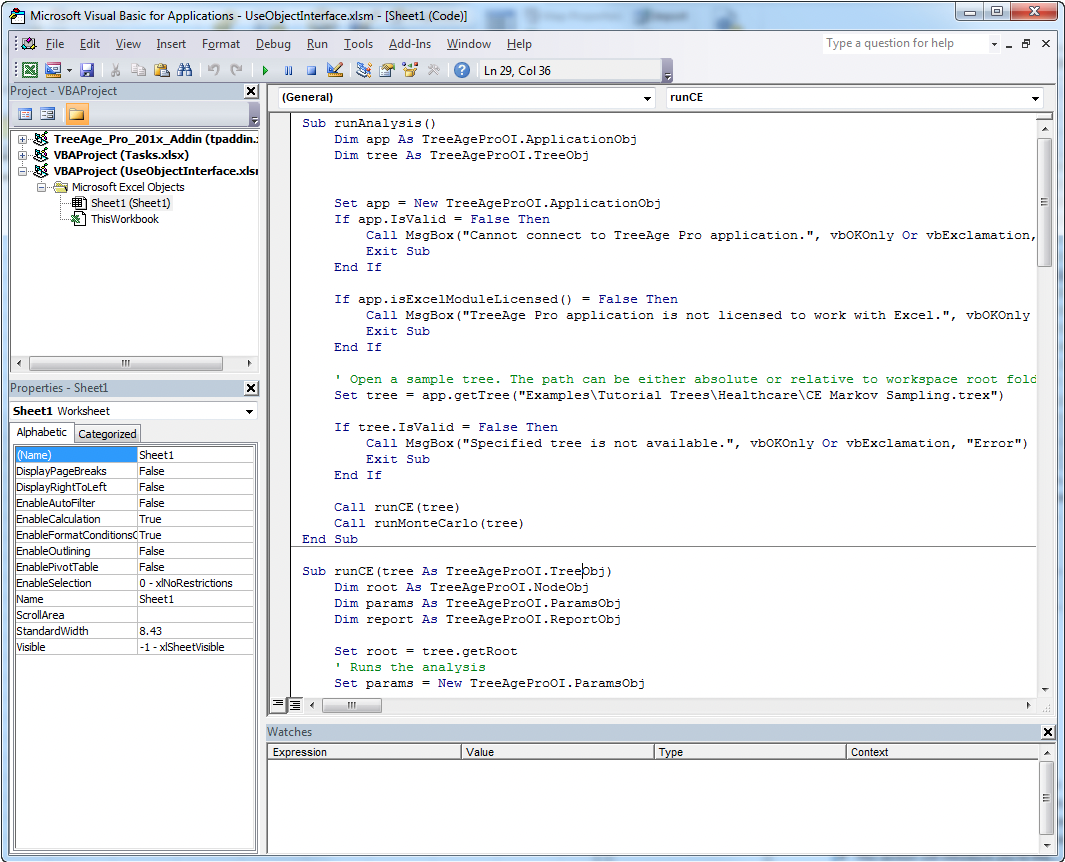Toggle Design Mode icon
The image size is (1065, 862).
335,70
